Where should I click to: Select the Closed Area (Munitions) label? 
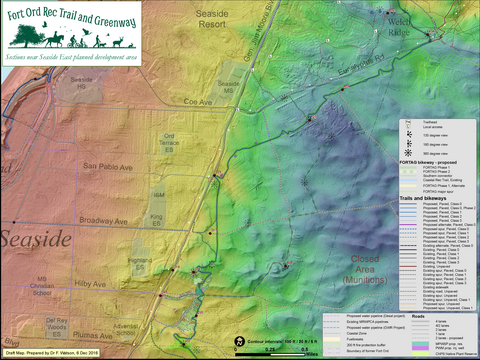click(x=365, y=269)
